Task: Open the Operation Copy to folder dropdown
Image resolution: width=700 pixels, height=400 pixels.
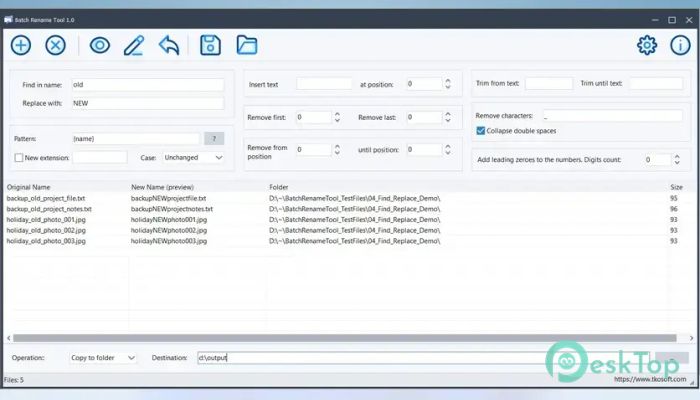Action: tap(103, 358)
